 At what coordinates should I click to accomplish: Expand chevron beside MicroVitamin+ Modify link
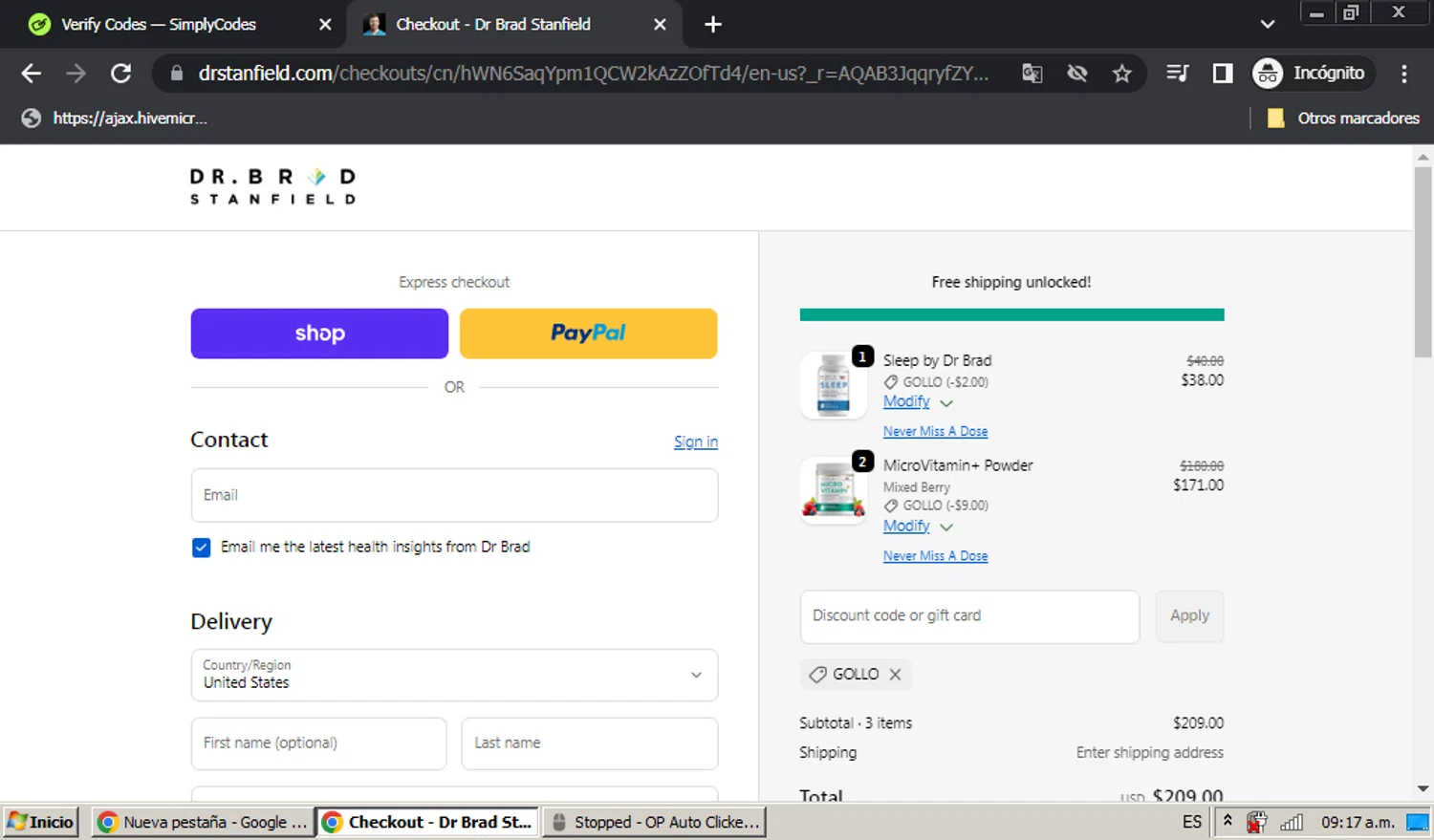tap(946, 528)
